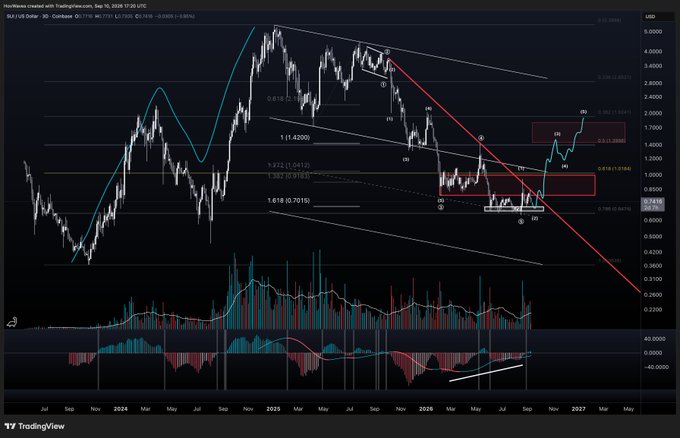Click the 0.2200 price axis label
Viewport: 680px width, 438px height.
pos(653,310)
